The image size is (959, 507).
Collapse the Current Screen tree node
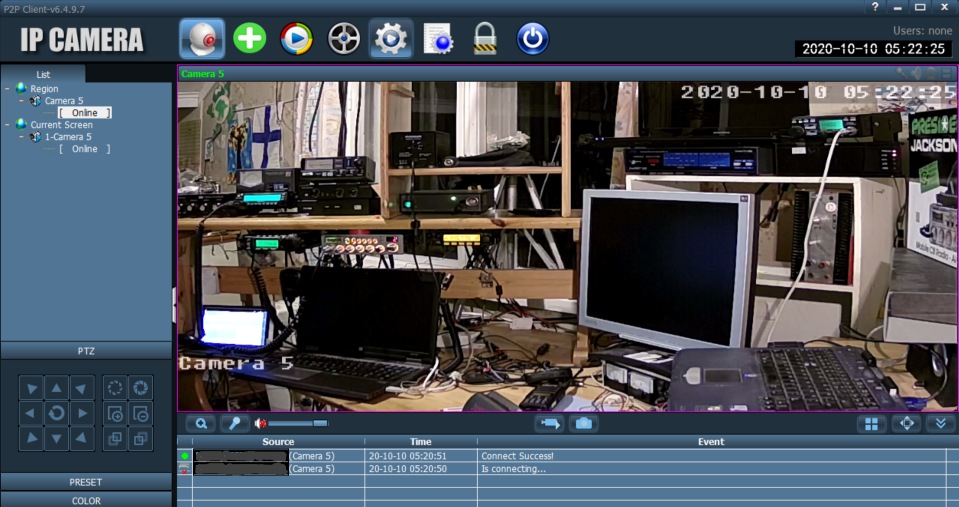pos(7,125)
